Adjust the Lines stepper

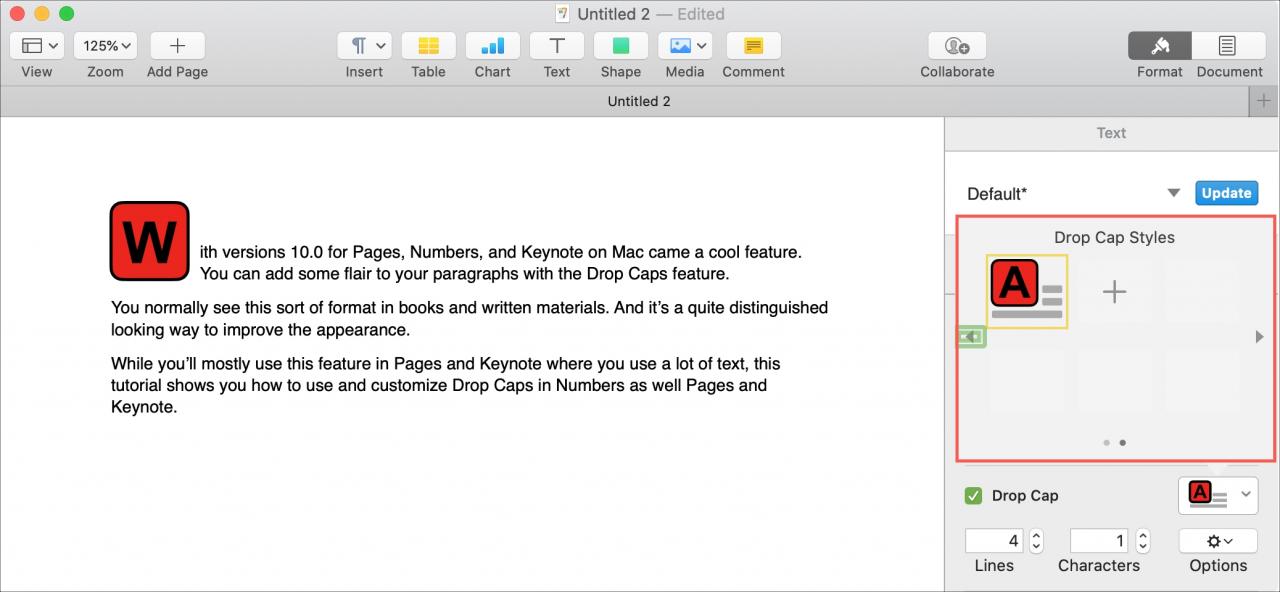[x=1036, y=541]
